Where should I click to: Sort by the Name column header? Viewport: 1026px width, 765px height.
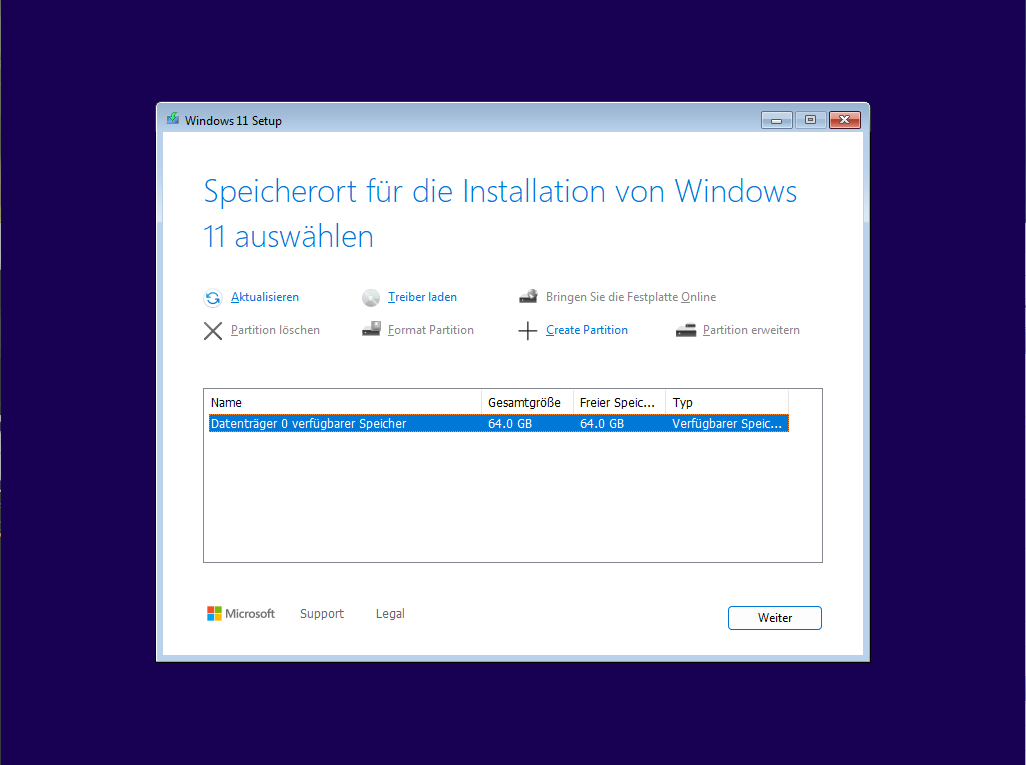[x=345, y=402]
